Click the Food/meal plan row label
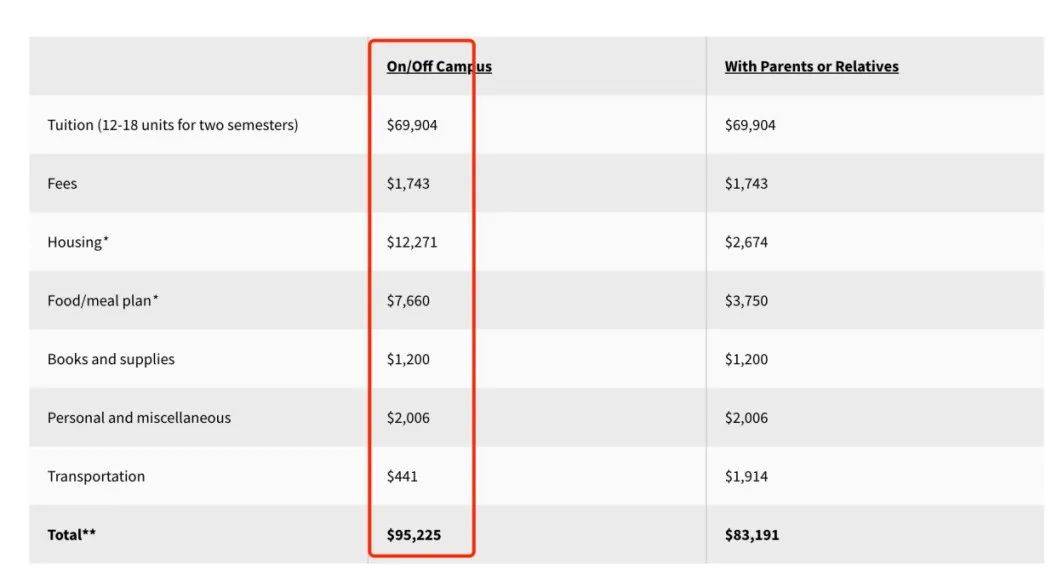The height and width of the screenshot is (574, 1058). [103, 300]
